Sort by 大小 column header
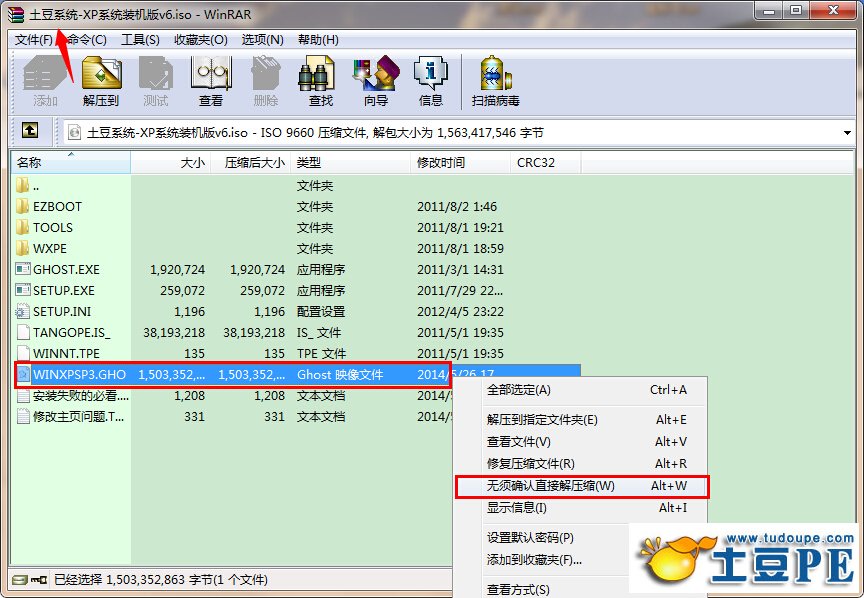 click(170, 163)
